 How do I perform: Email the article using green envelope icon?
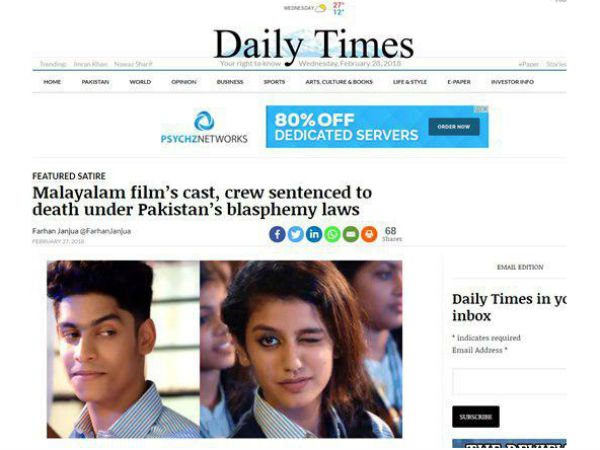point(351,234)
